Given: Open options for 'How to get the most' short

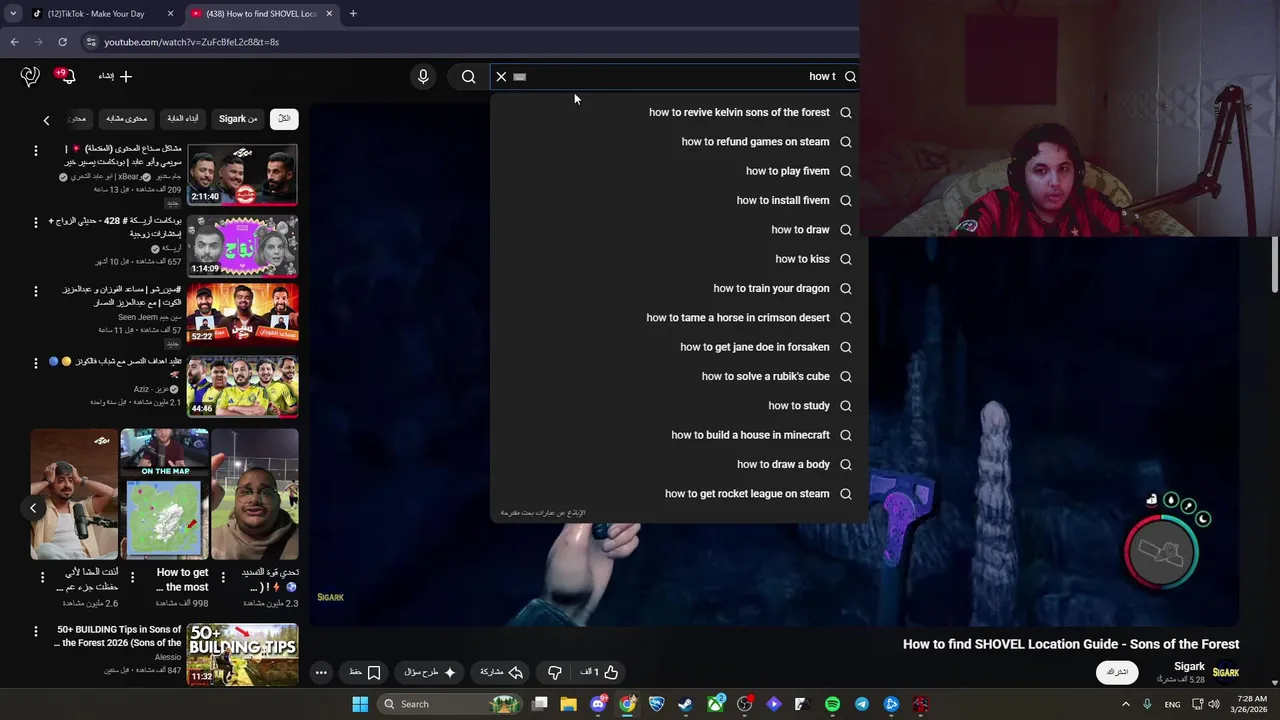Looking at the screenshot, I should pyautogui.click(x=132, y=577).
